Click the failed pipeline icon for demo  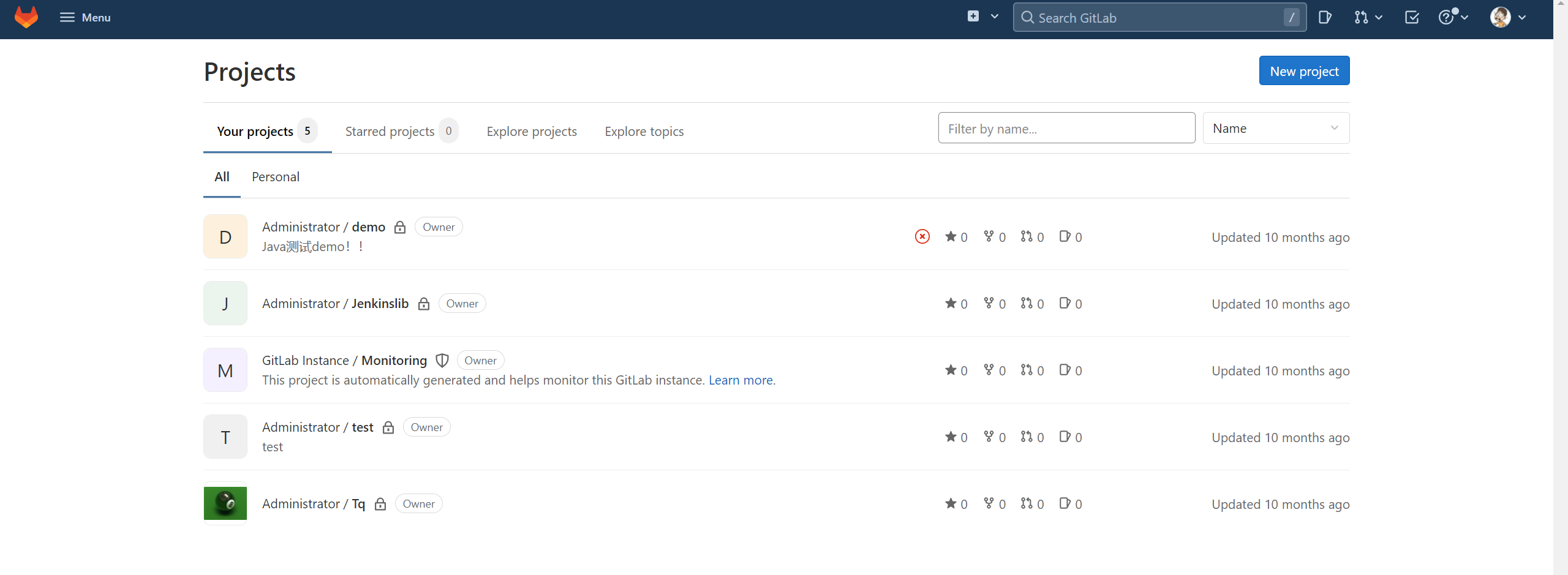922,236
